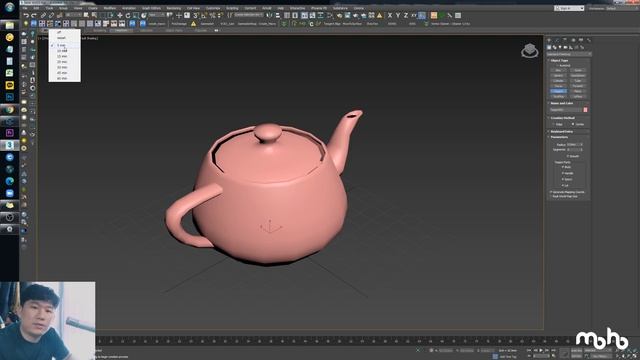Open Chrome from the Windows taskbar
Viewport: 640px width, 360px height.
click(9, 109)
